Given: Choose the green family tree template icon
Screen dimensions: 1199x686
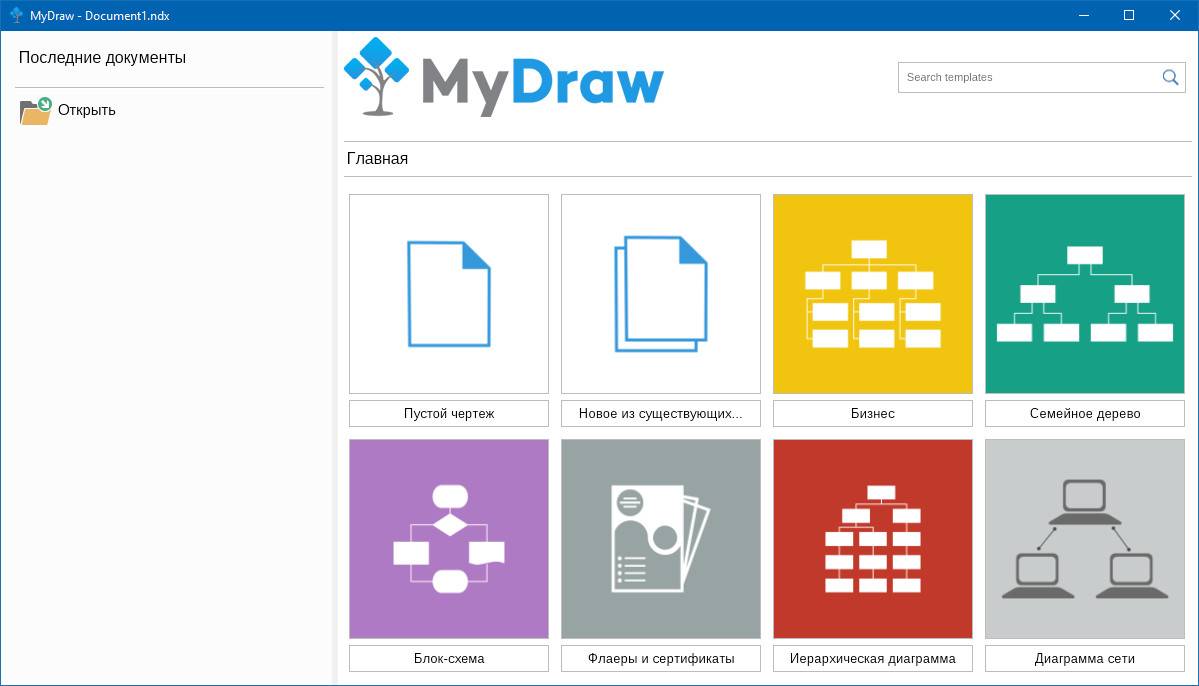Looking at the screenshot, I should (x=1085, y=294).
